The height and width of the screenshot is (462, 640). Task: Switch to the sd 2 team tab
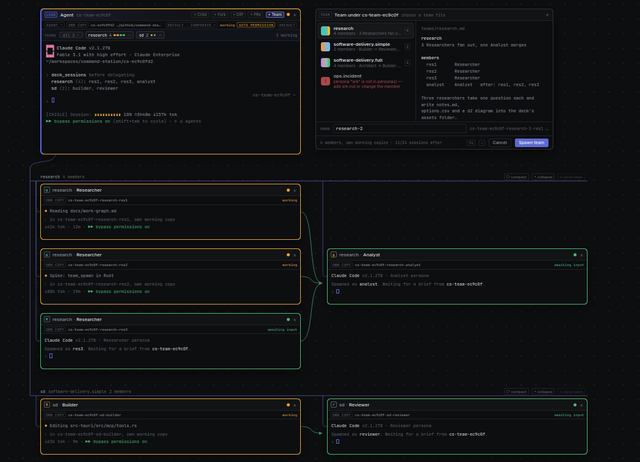[150, 35]
